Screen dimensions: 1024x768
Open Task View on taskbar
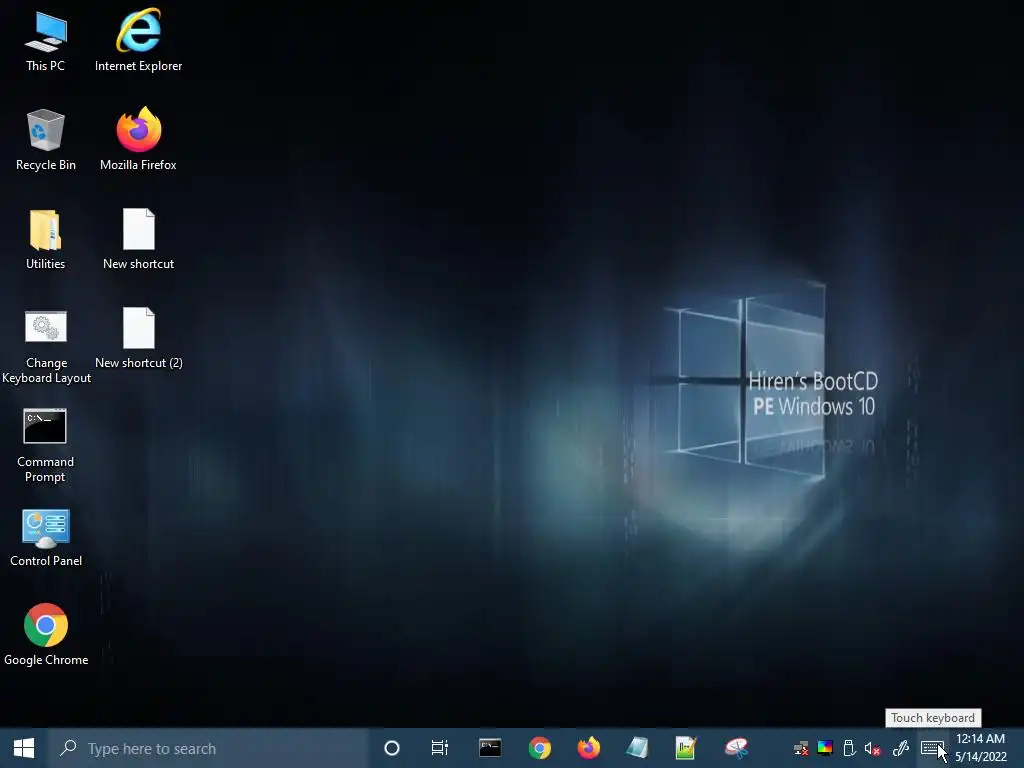click(440, 748)
